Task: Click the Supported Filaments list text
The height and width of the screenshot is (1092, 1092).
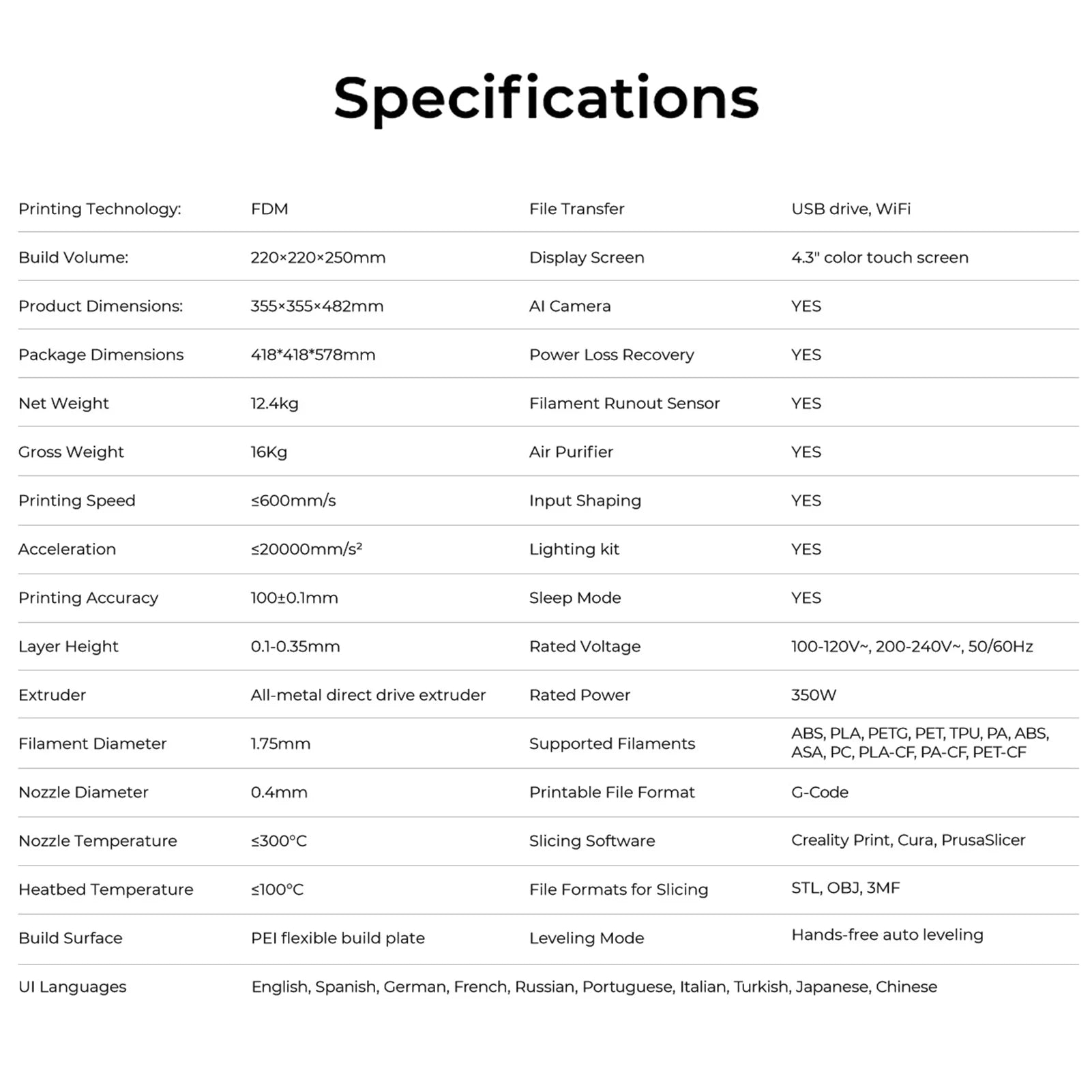Action: 920,743
